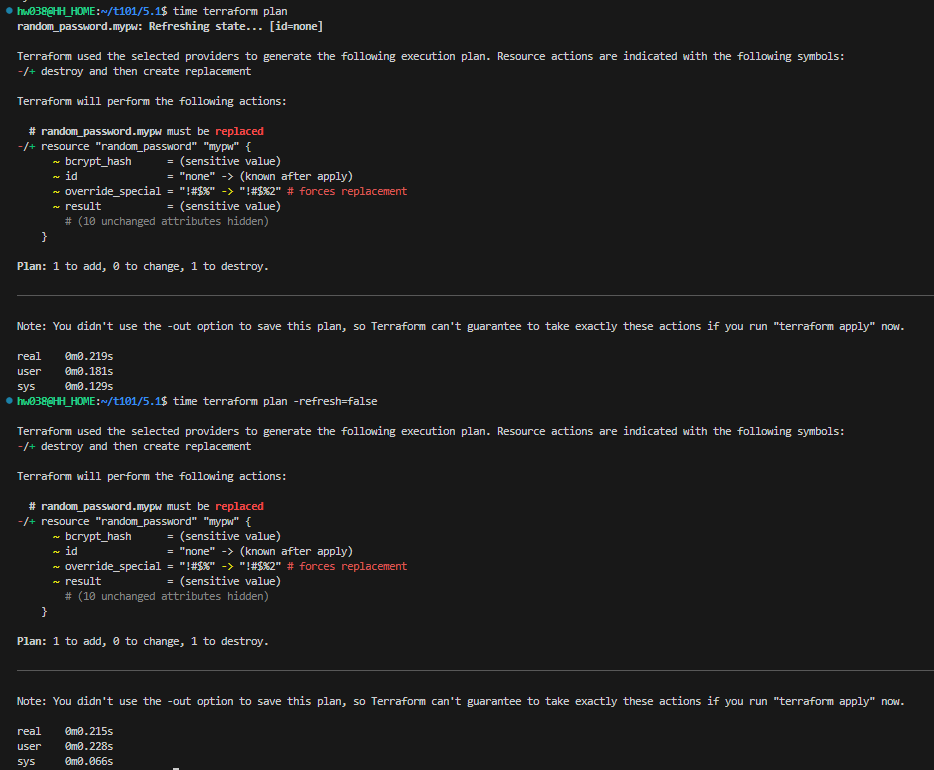Click the terminal cursor after the sys 0m0.066s line
The height and width of the screenshot is (770, 934).
(176, 768)
